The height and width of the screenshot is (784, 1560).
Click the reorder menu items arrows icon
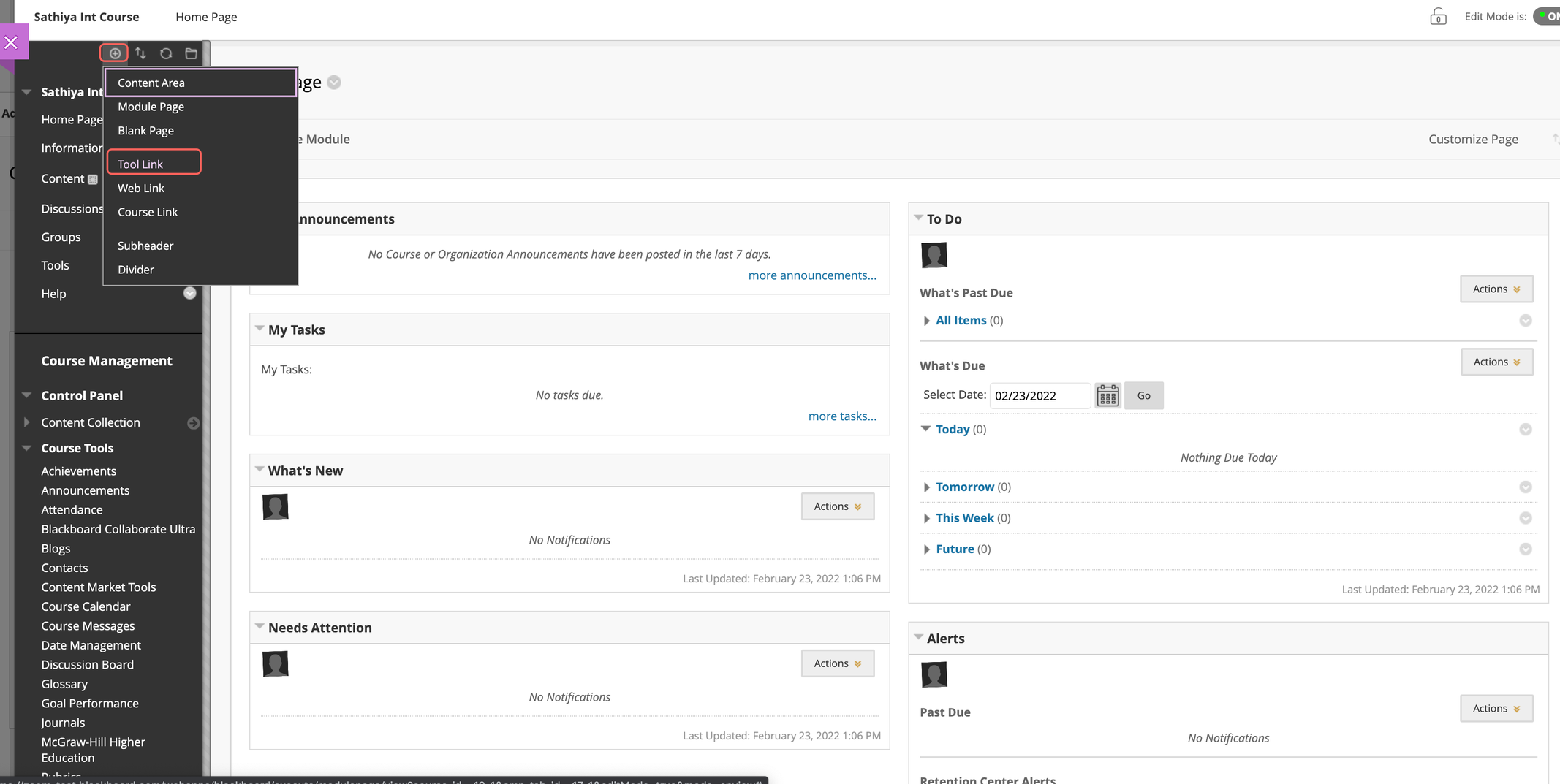[x=140, y=53]
